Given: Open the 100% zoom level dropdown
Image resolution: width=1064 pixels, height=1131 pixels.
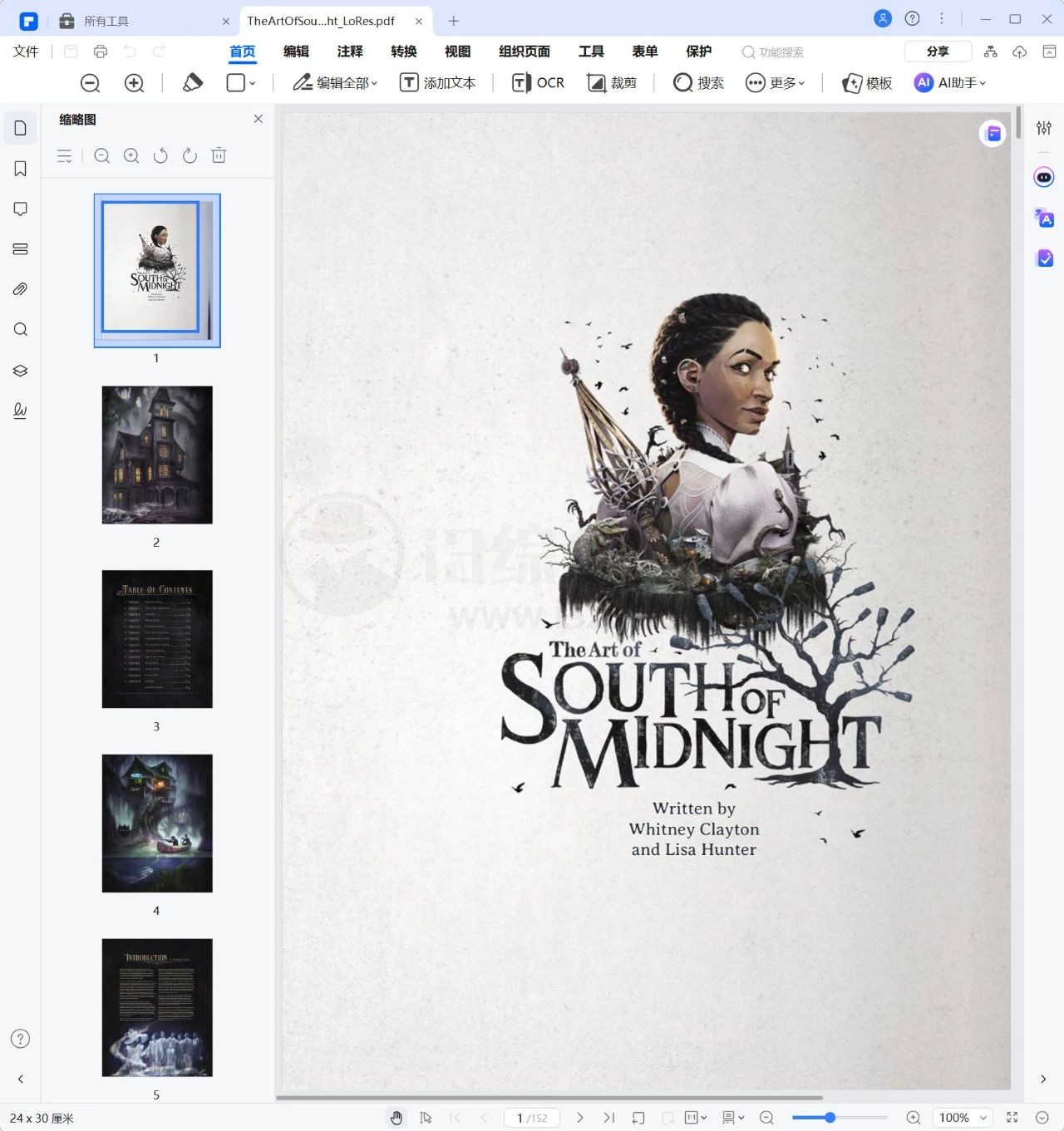Looking at the screenshot, I should (x=962, y=1118).
